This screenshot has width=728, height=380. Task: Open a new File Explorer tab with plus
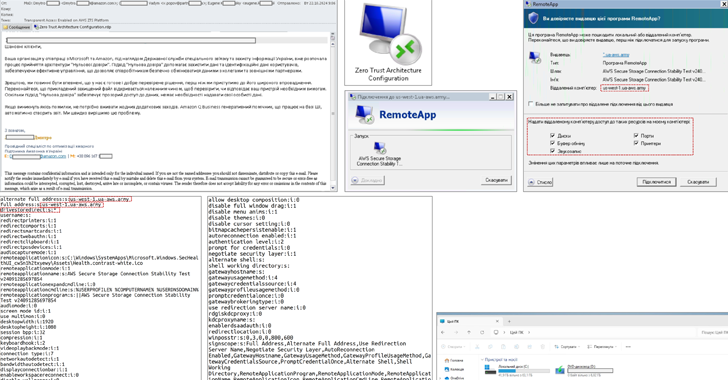(509, 321)
